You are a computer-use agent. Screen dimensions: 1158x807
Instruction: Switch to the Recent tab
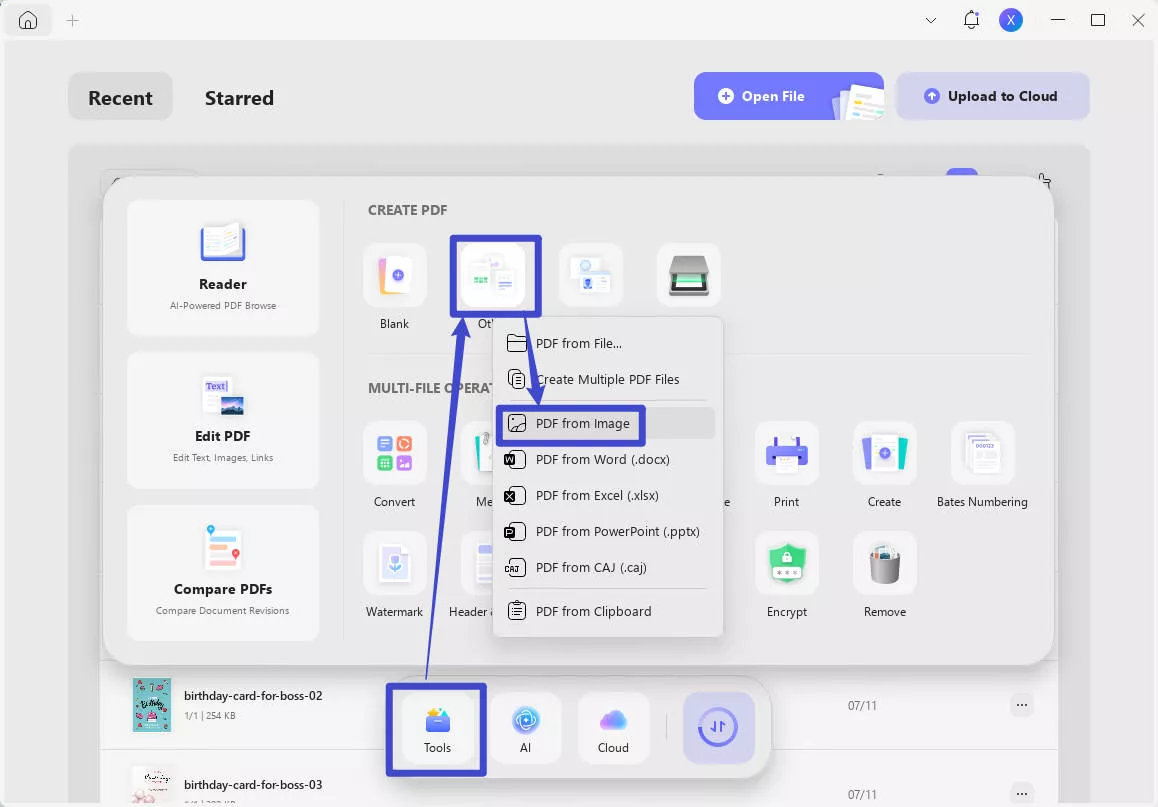[120, 98]
